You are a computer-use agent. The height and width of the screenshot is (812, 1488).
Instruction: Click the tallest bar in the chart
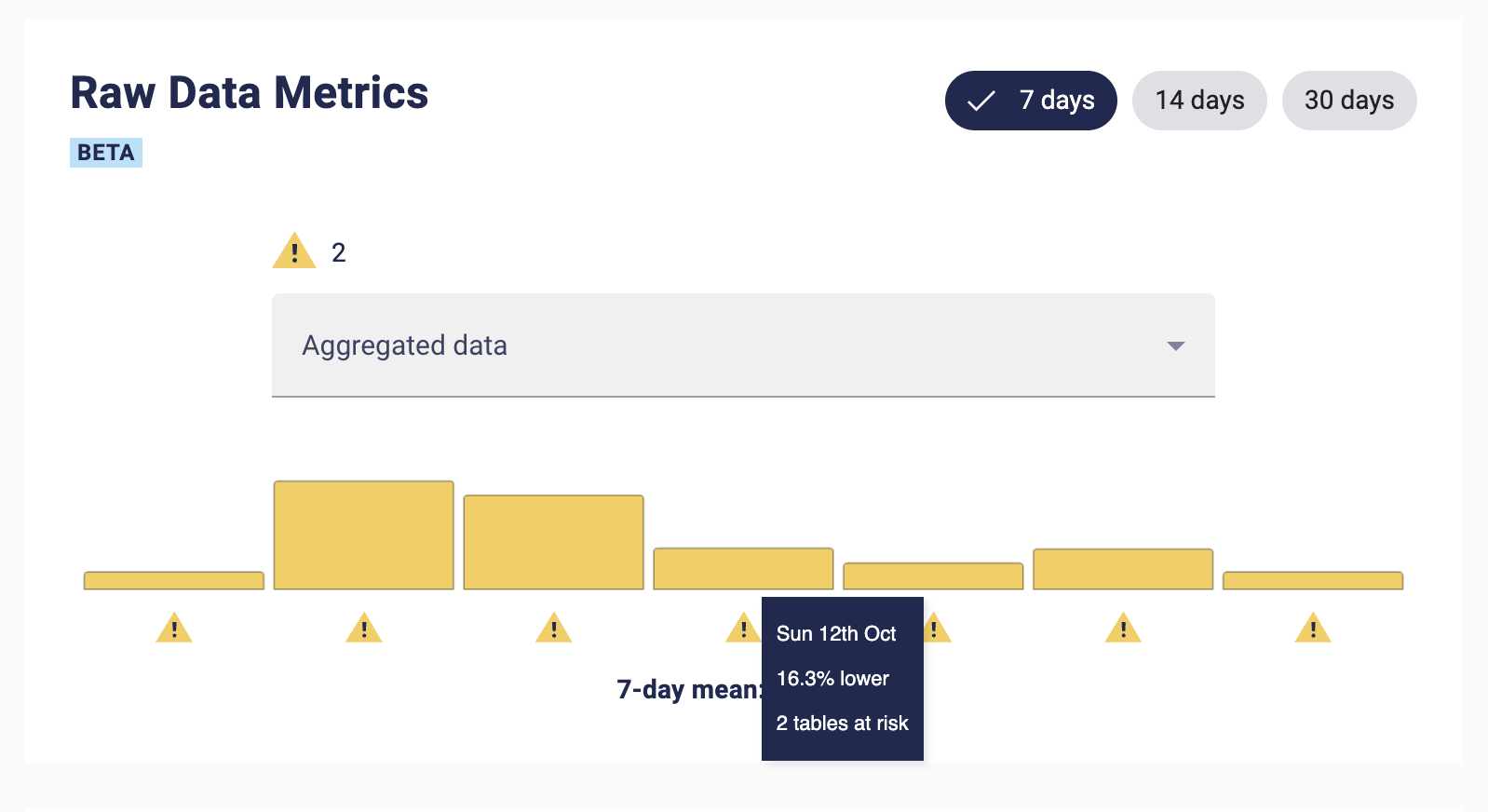click(364, 535)
